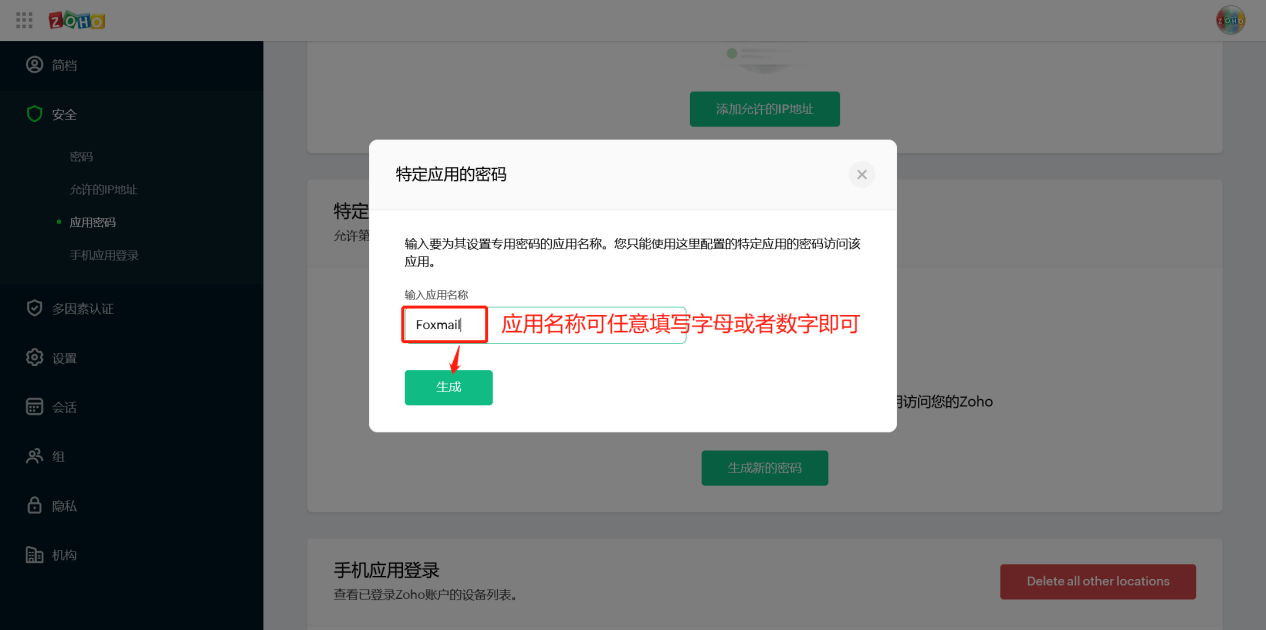Select 应用密码 submenu item
The width and height of the screenshot is (1266, 630).
(93, 222)
